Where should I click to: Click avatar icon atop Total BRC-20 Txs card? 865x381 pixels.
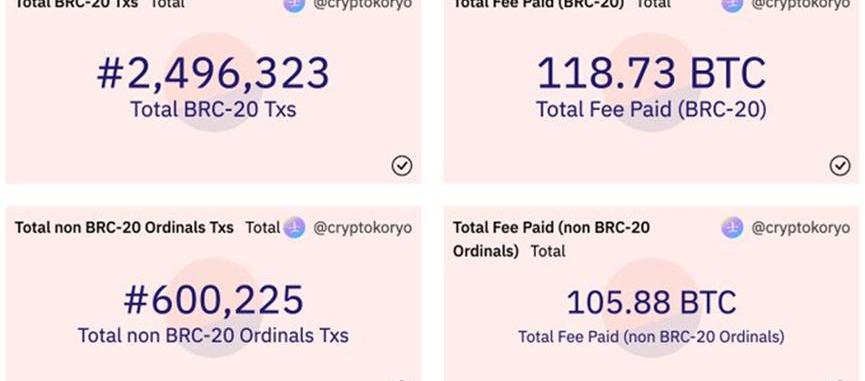[x=294, y=5]
